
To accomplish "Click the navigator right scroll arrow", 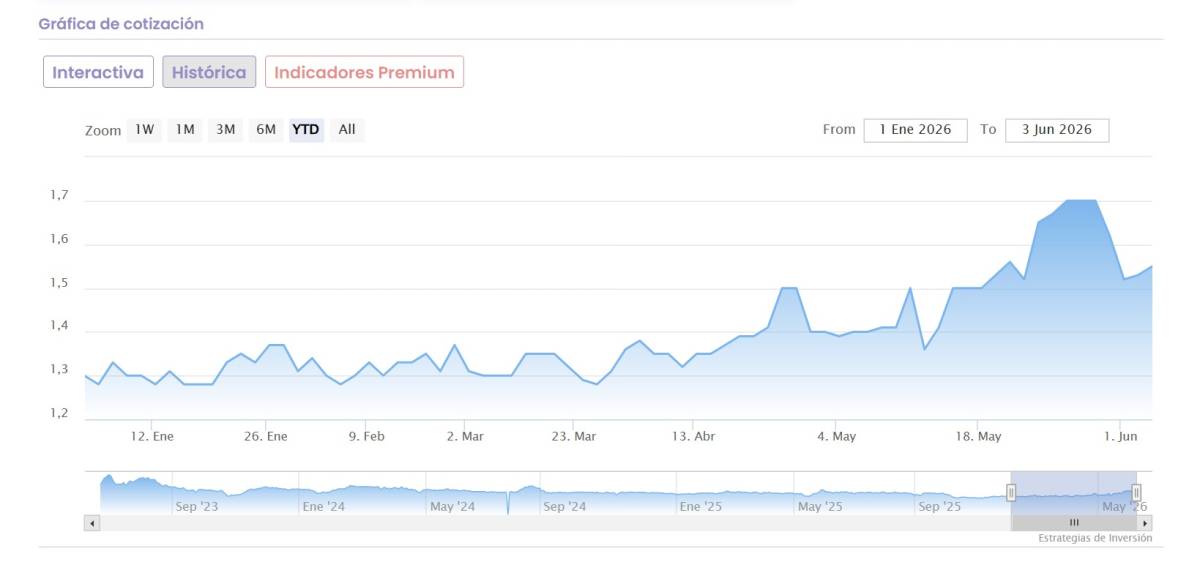I will 1145,522.
